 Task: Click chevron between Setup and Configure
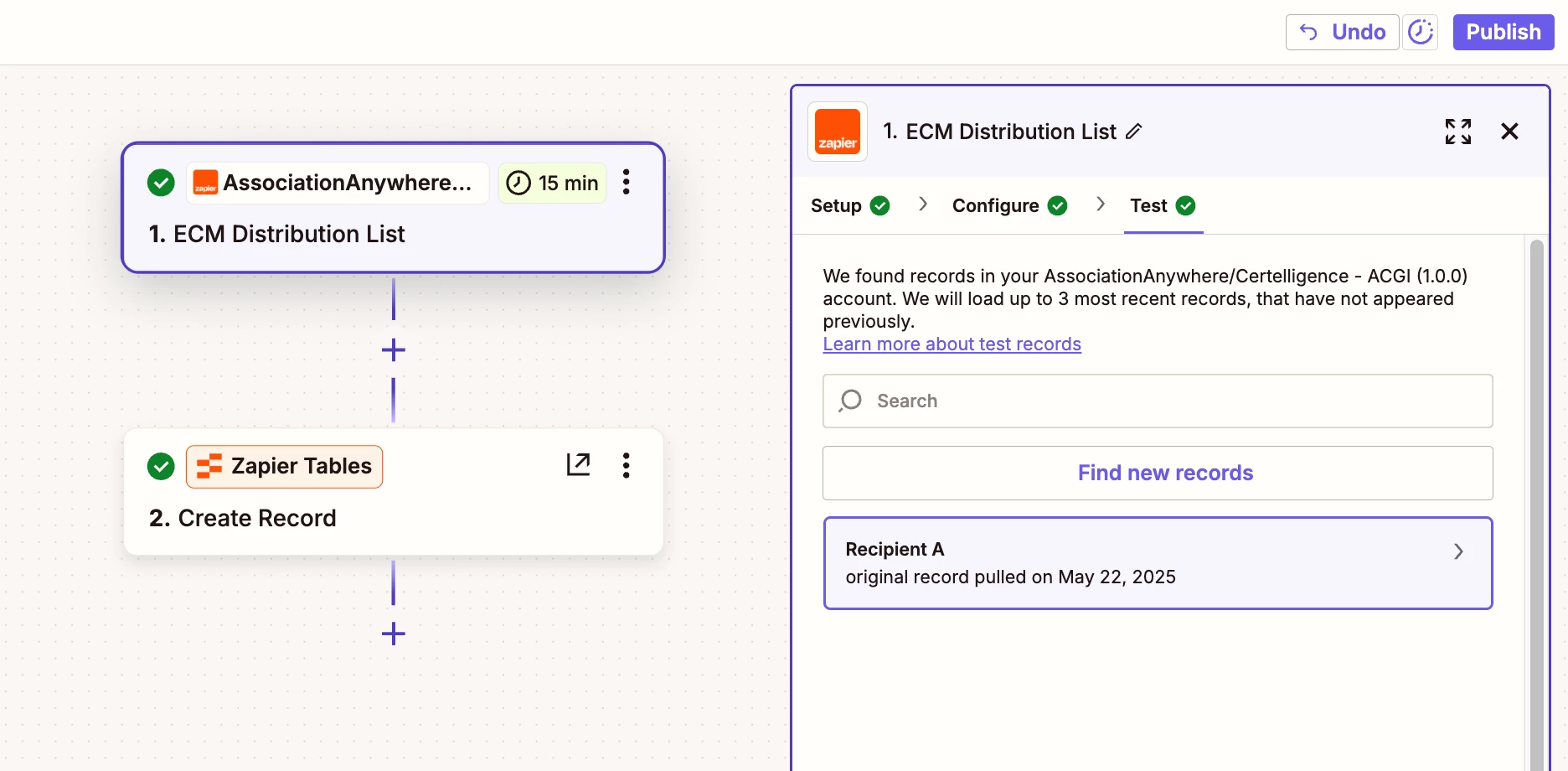pyautogui.click(x=922, y=204)
